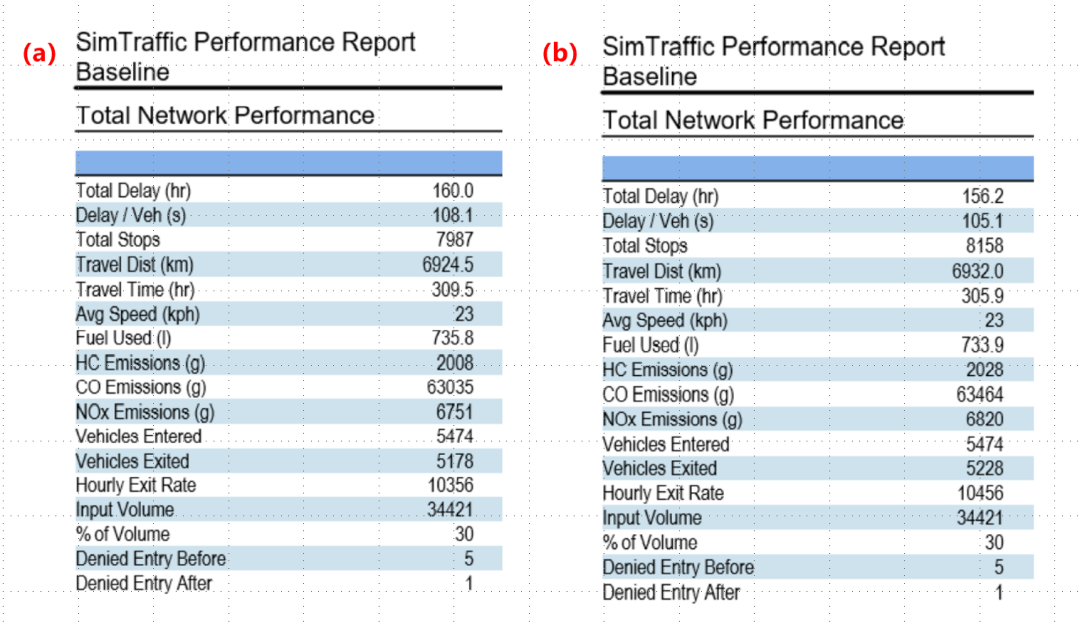Click the red (b) panel label
The image size is (1080, 628).
pyautogui.click(x=560, y=54)
